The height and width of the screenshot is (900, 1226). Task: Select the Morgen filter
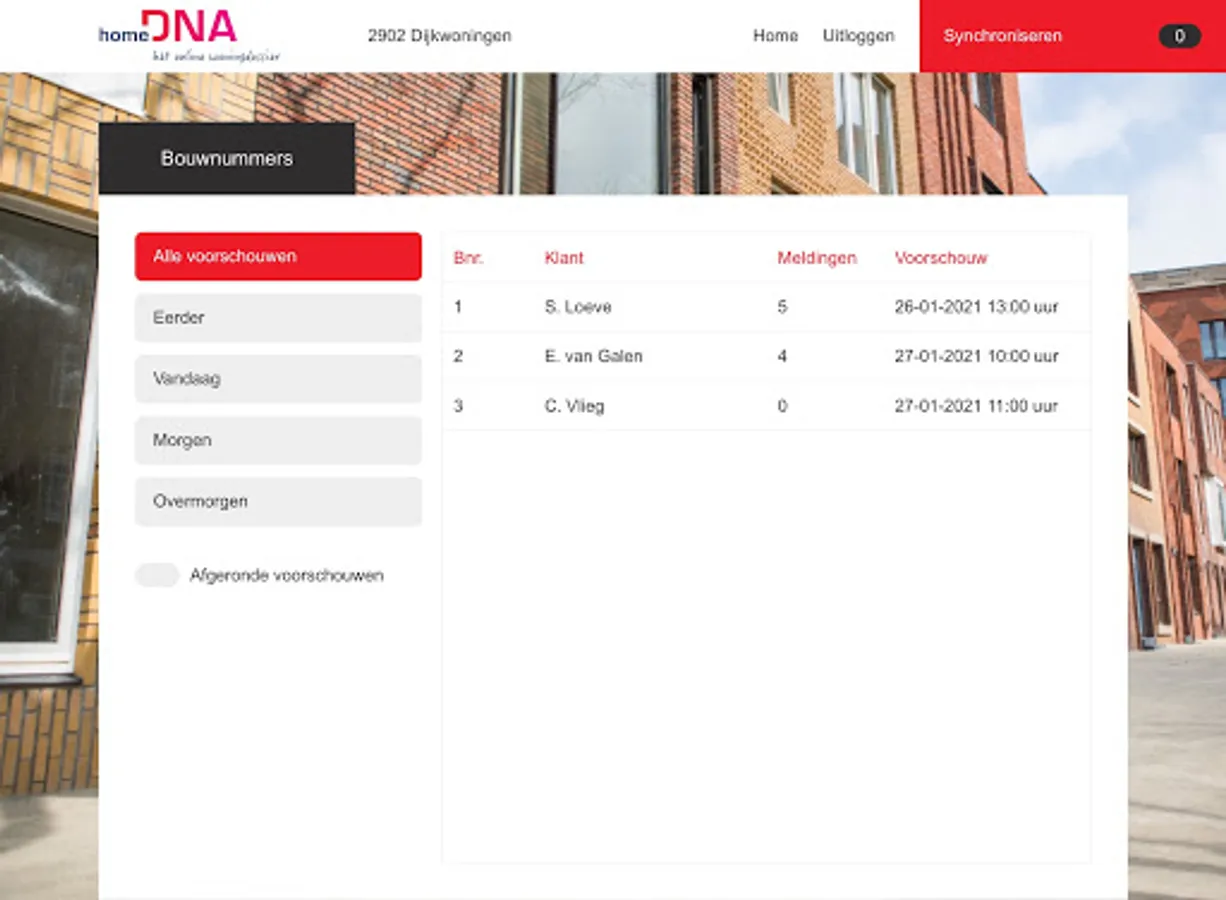coord(278,440)
